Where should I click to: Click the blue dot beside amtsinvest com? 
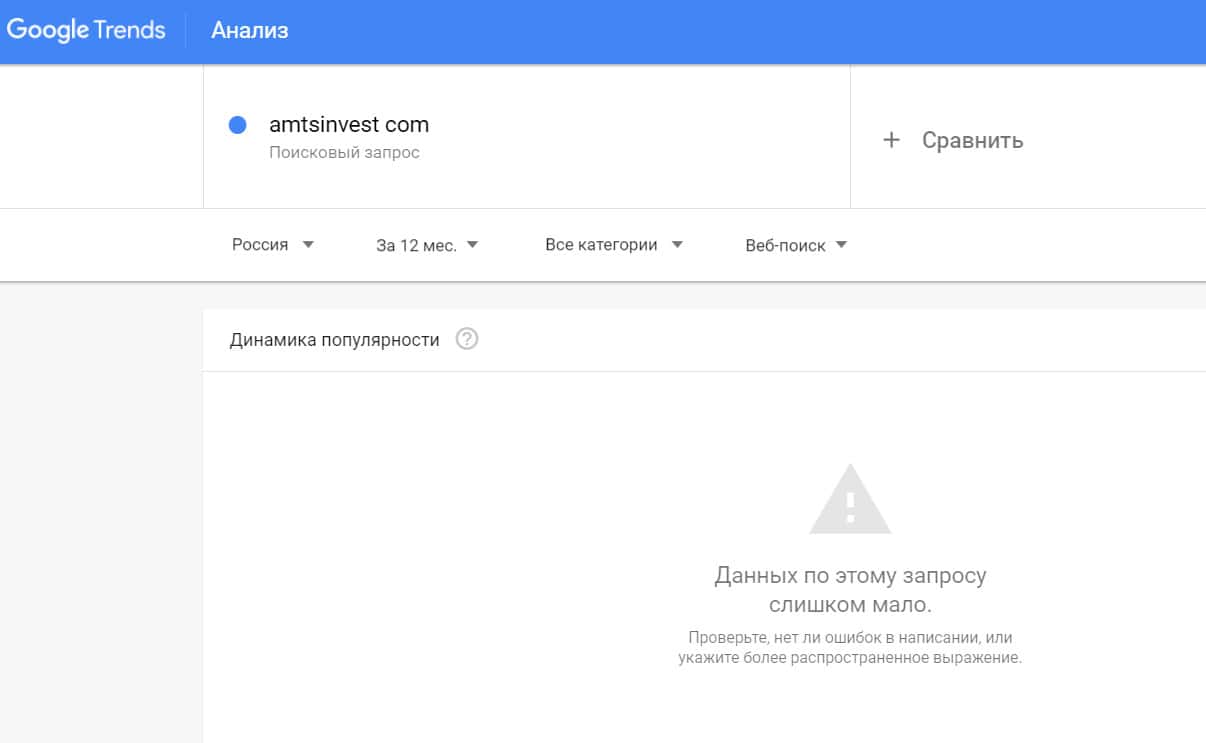238,125
